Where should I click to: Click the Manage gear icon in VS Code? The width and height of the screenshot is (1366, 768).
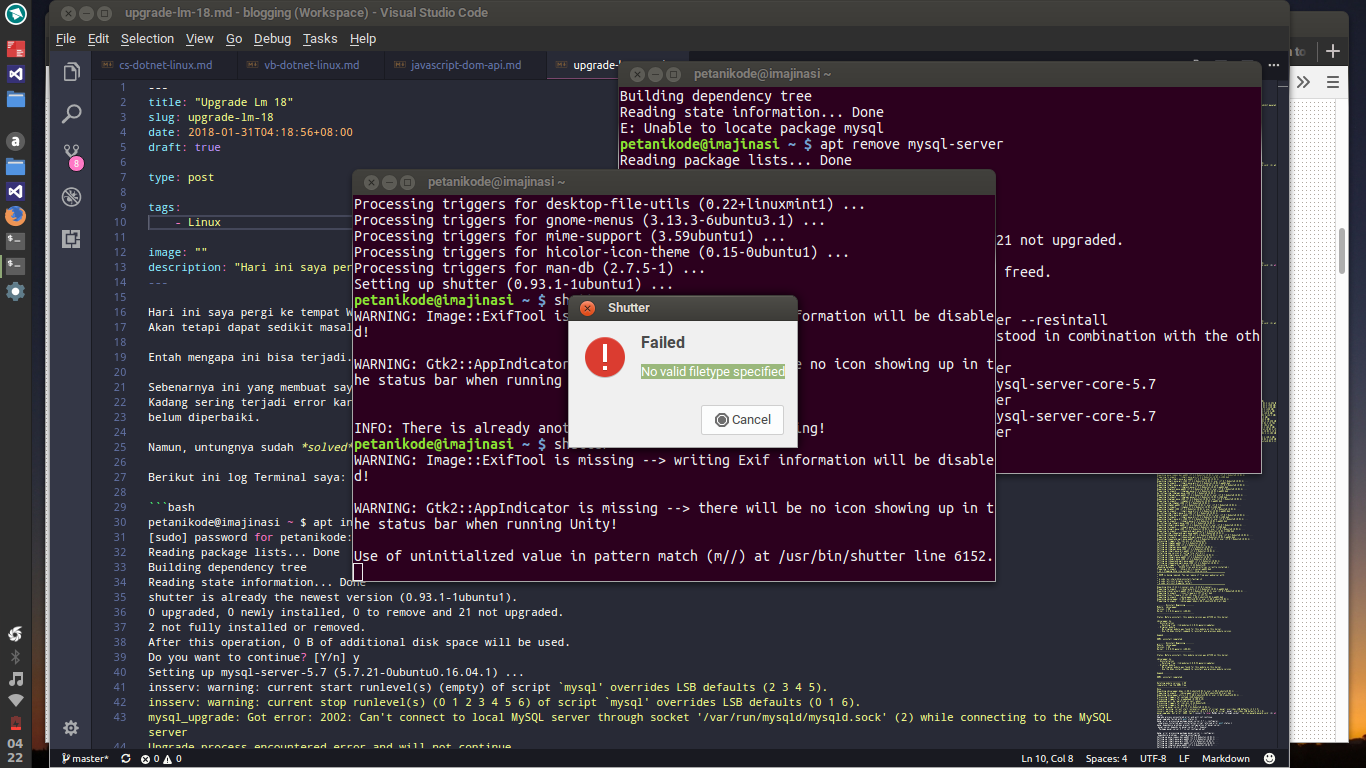click(71, 728)
